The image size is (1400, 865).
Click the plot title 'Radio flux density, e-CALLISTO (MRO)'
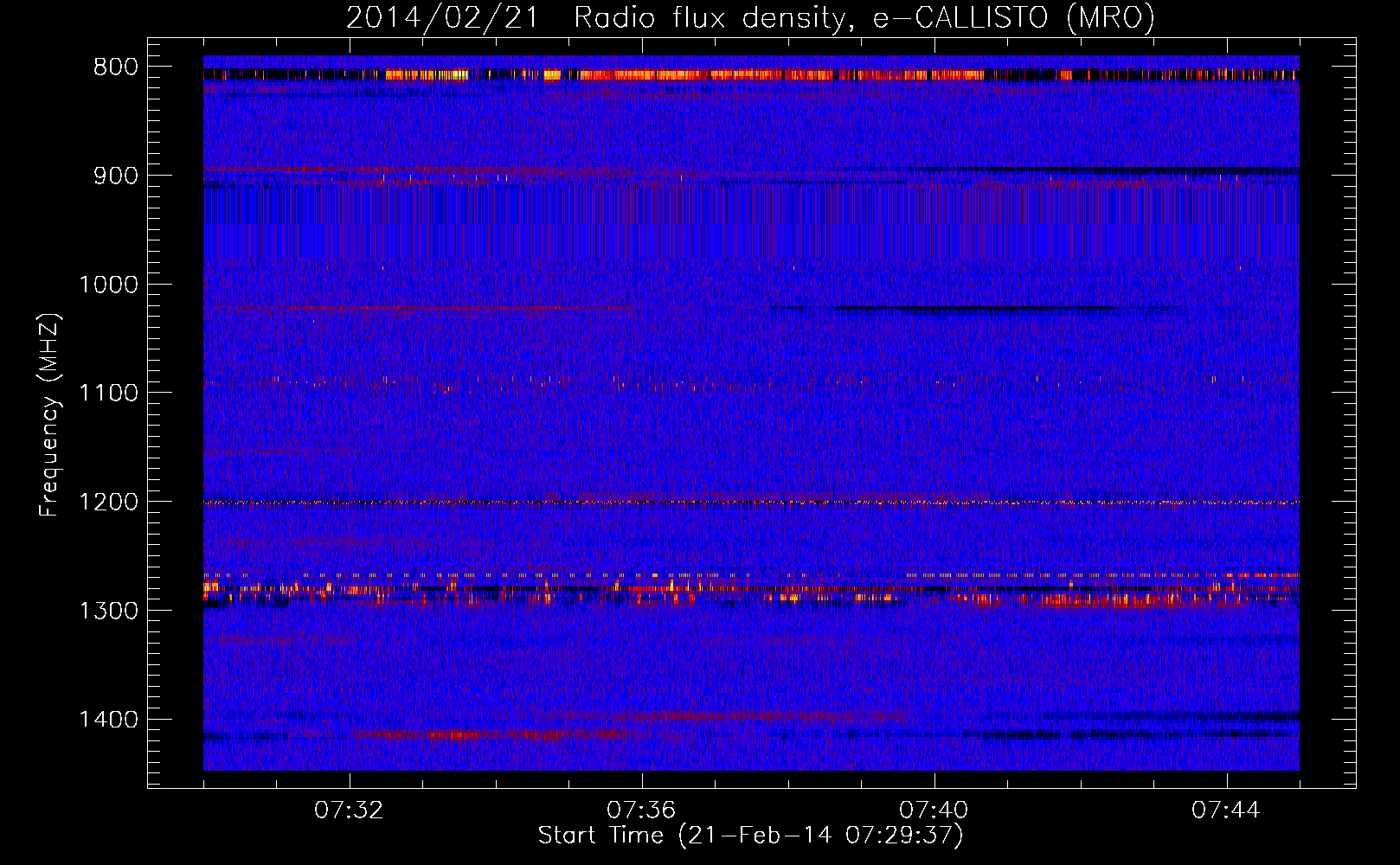864,17
